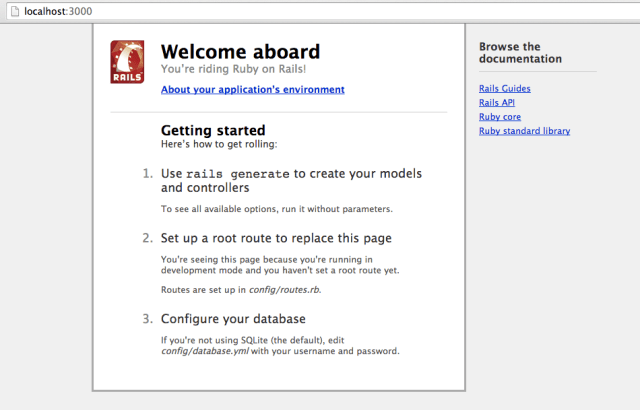640x410 pixels.
Task: Click config/routes.rb italic text
Action: pos(284,290)
